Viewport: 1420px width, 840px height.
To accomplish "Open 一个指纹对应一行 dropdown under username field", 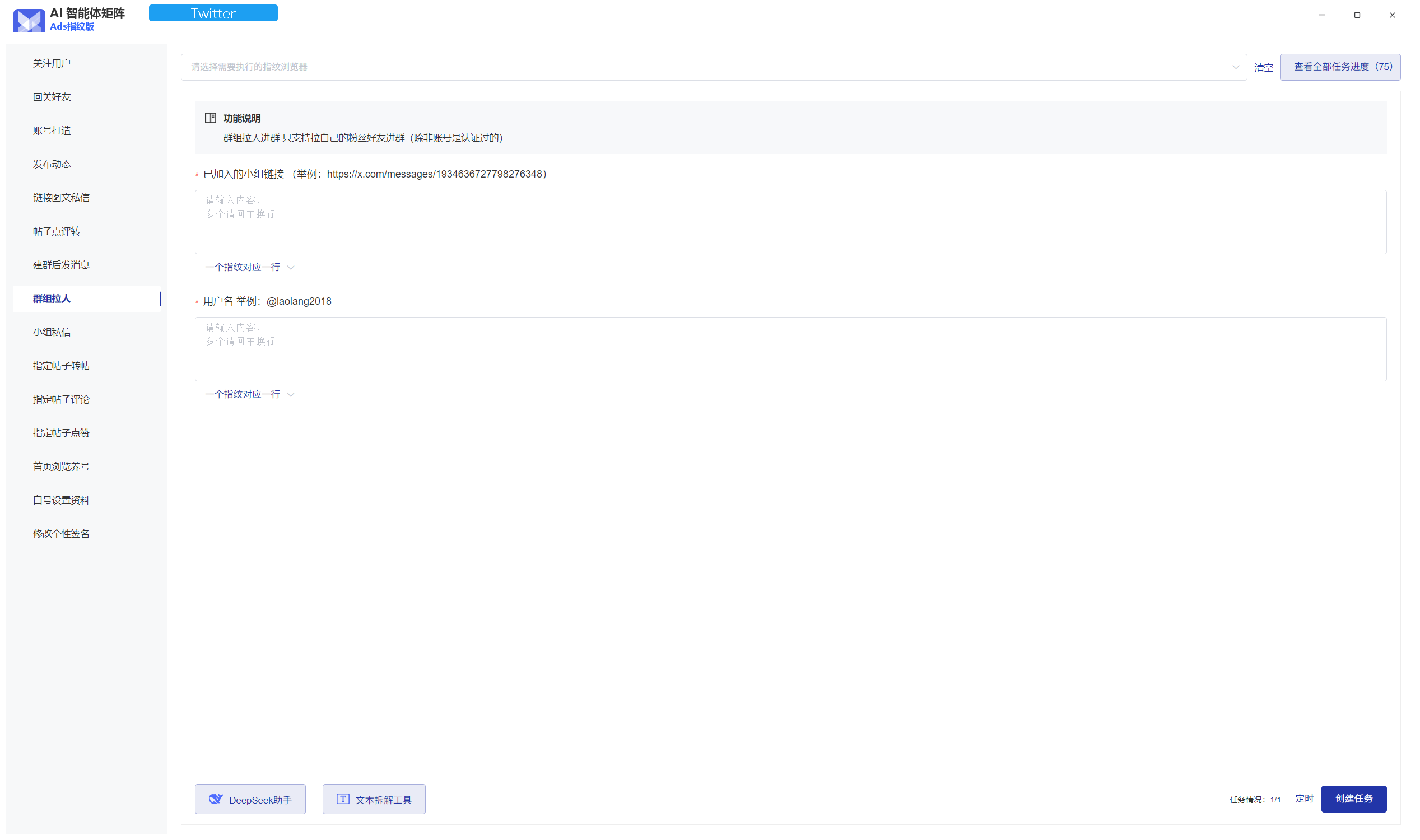I will (x=249, y=395).
